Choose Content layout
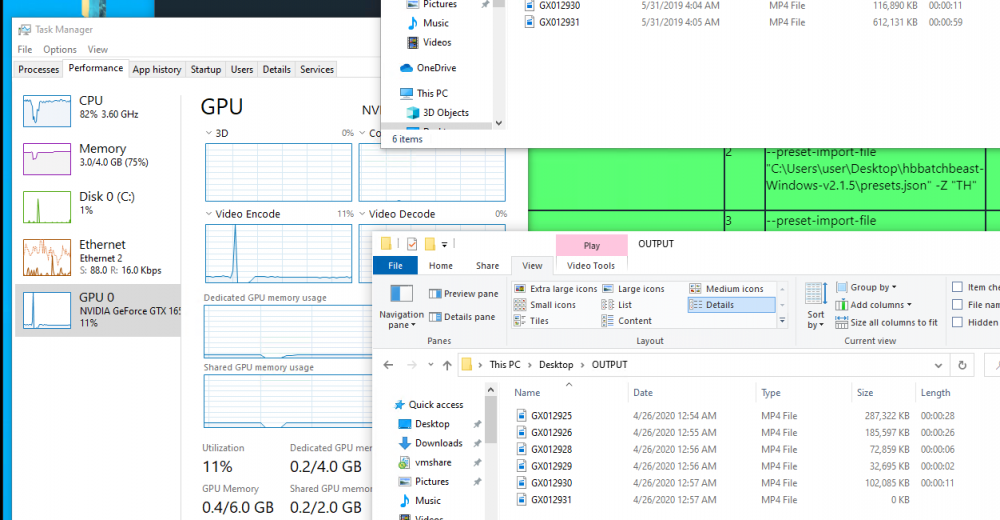Screen dimensions: 1000x520 click(627, 321)
